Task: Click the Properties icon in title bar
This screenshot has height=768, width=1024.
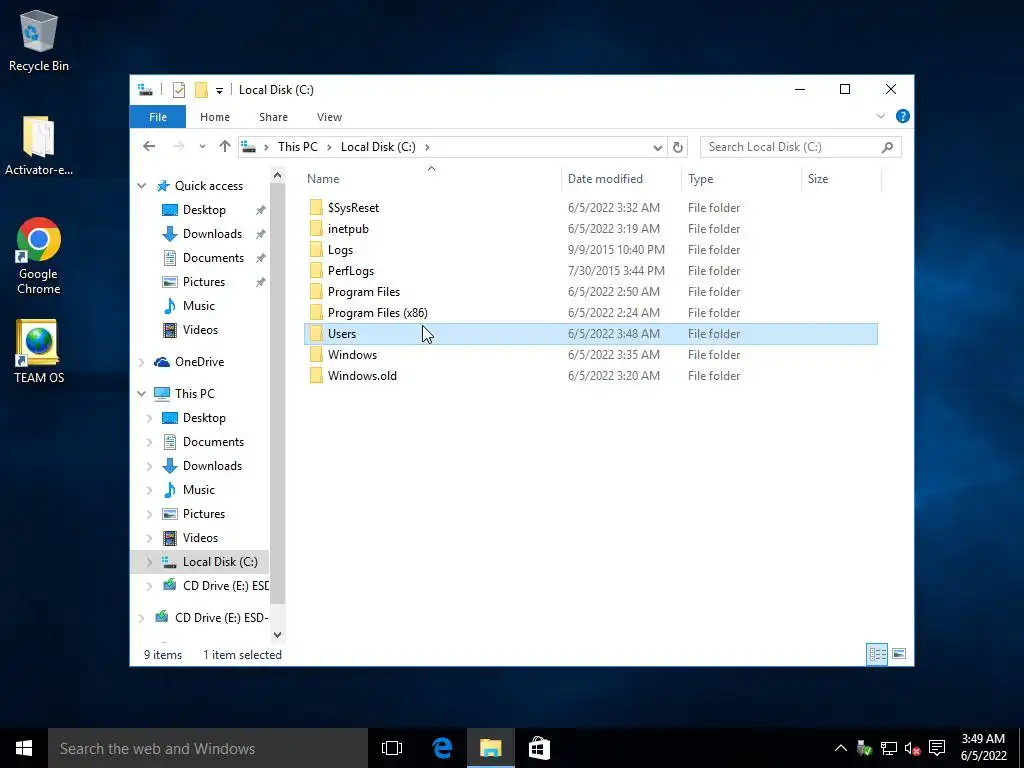Action: tap(179, 90)
